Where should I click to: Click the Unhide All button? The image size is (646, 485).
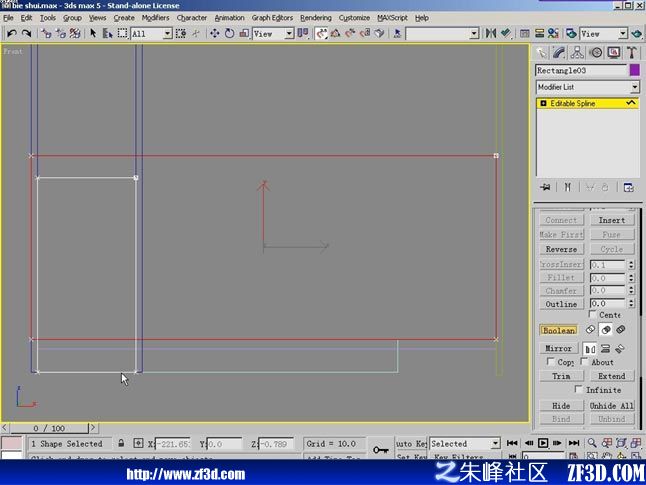[611, 405]
